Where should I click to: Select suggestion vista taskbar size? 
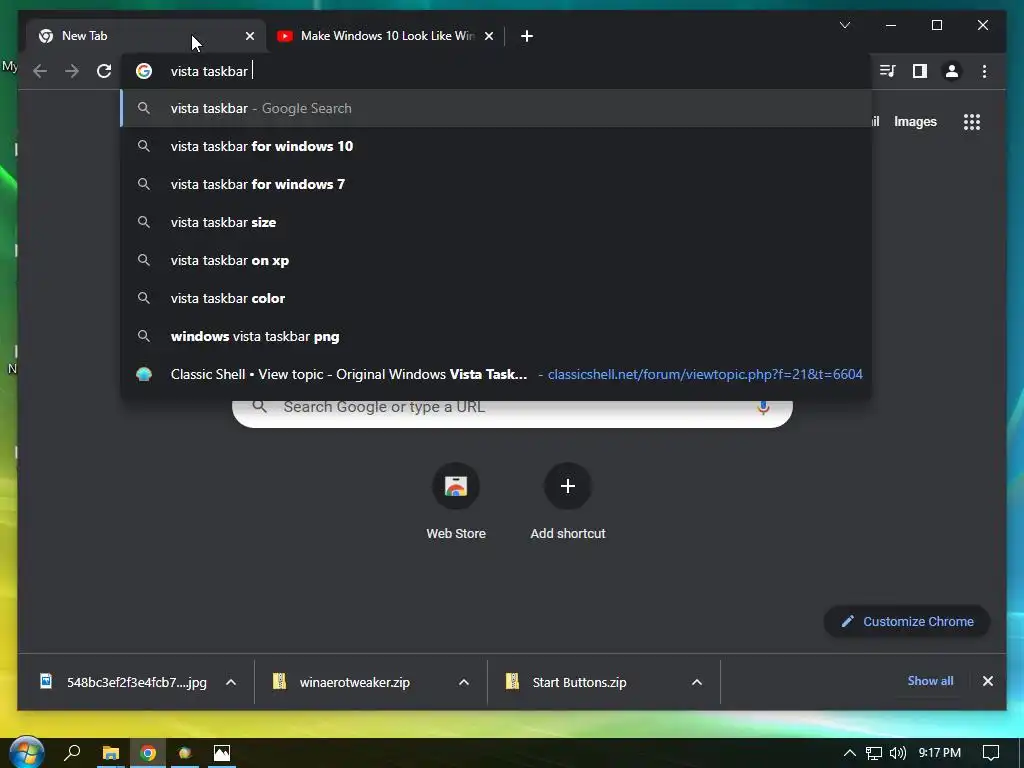click(x=496, y=222)
